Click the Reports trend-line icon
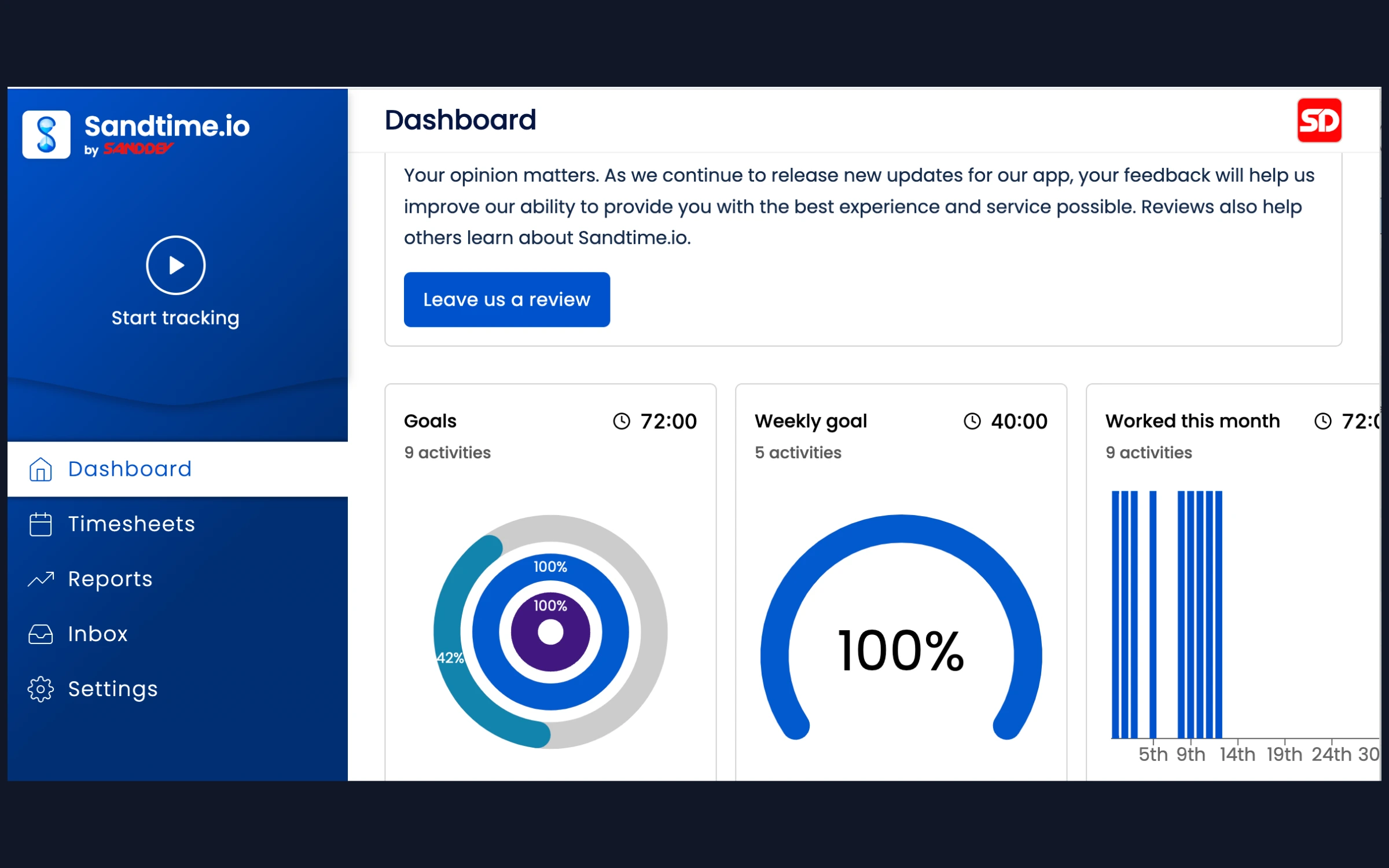 (x=41, y=579)
